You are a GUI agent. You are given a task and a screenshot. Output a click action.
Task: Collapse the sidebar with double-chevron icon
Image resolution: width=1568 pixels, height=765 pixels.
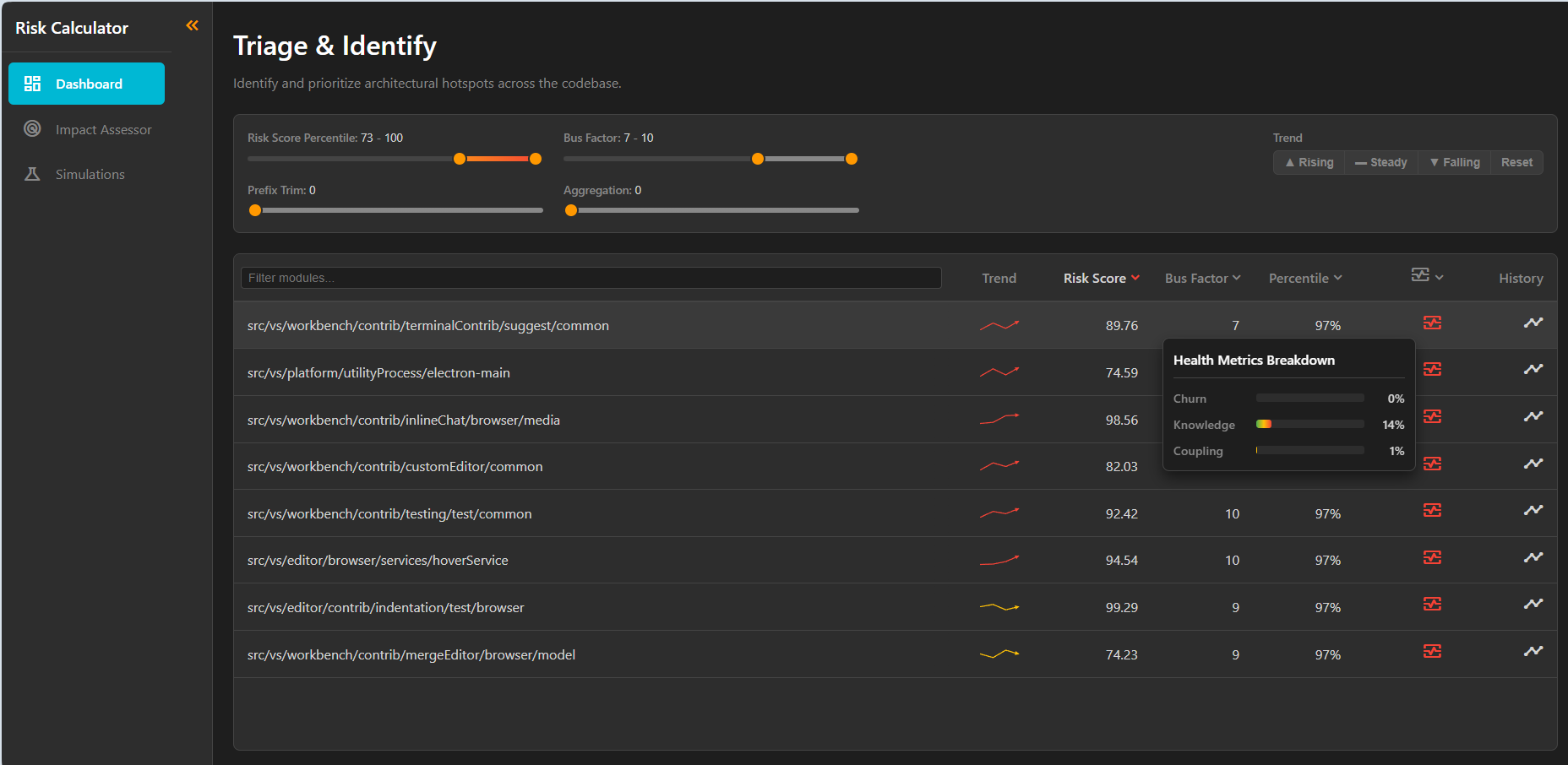pyautogui.click(x=192, y=26)
